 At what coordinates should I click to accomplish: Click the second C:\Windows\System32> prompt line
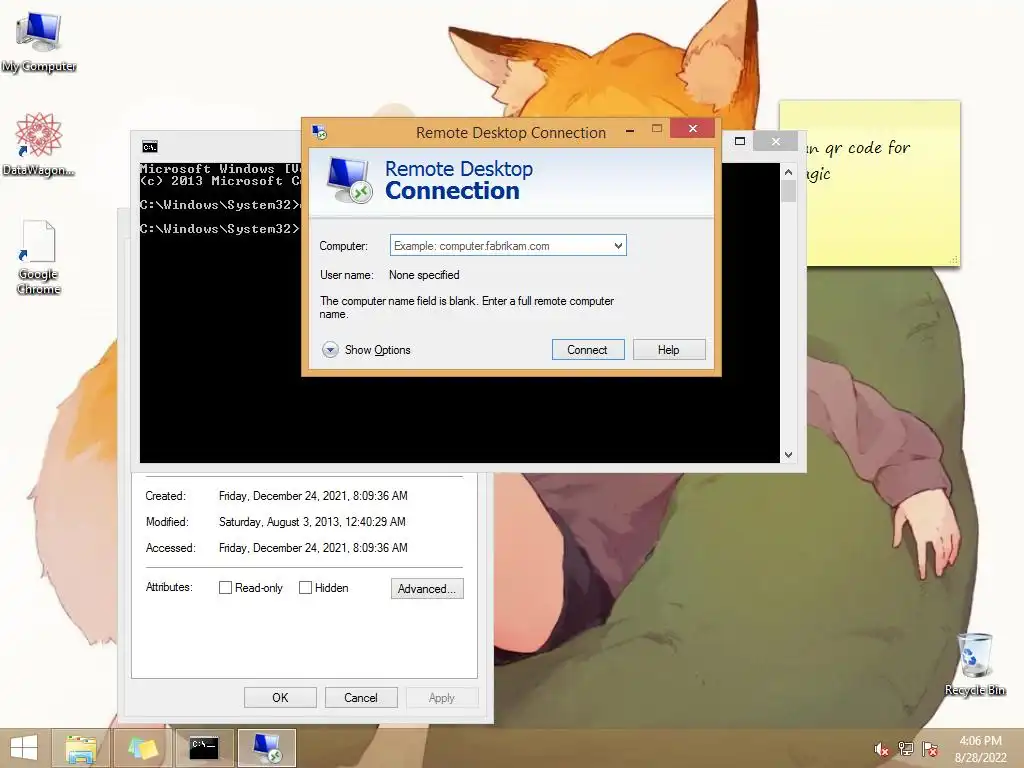[x=219, y=229]
